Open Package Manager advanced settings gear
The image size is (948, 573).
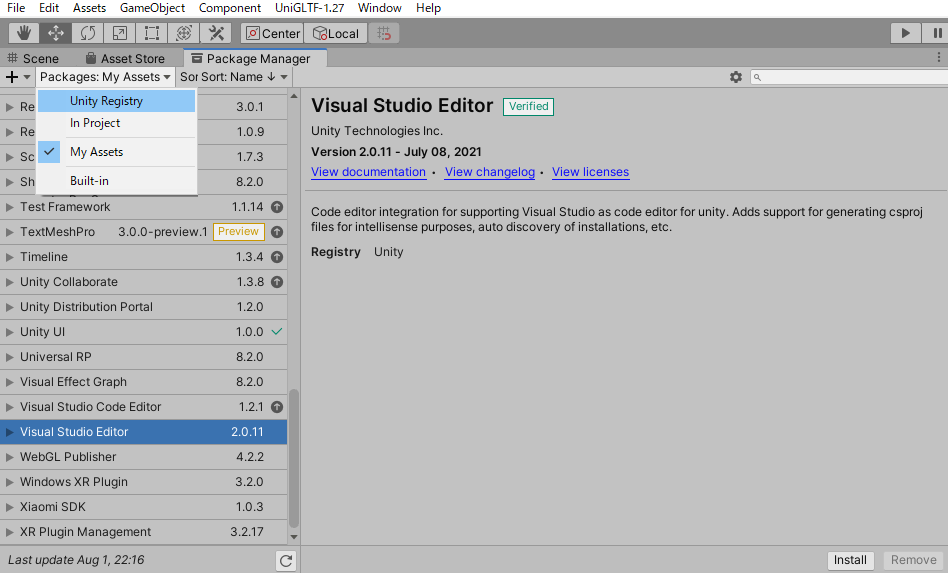click(736, 77)
